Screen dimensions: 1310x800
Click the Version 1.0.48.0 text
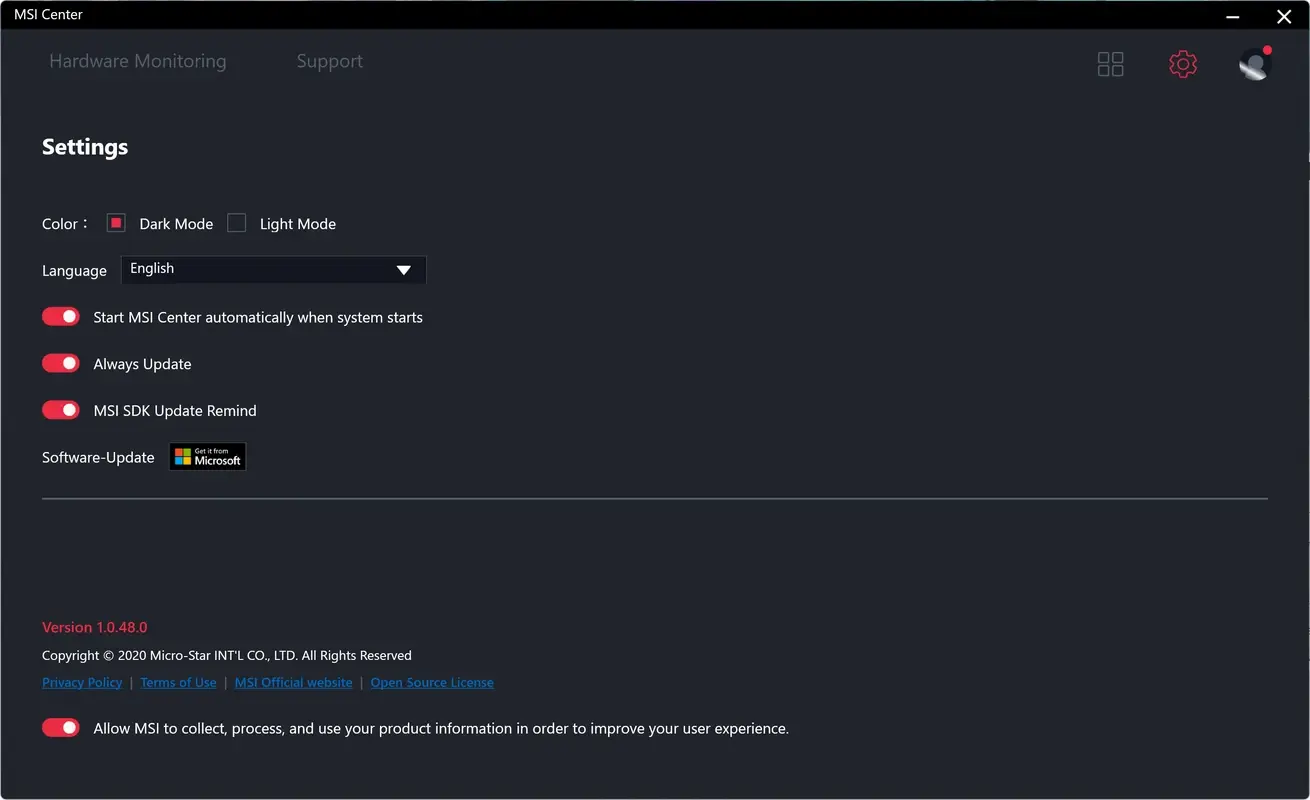95,627
